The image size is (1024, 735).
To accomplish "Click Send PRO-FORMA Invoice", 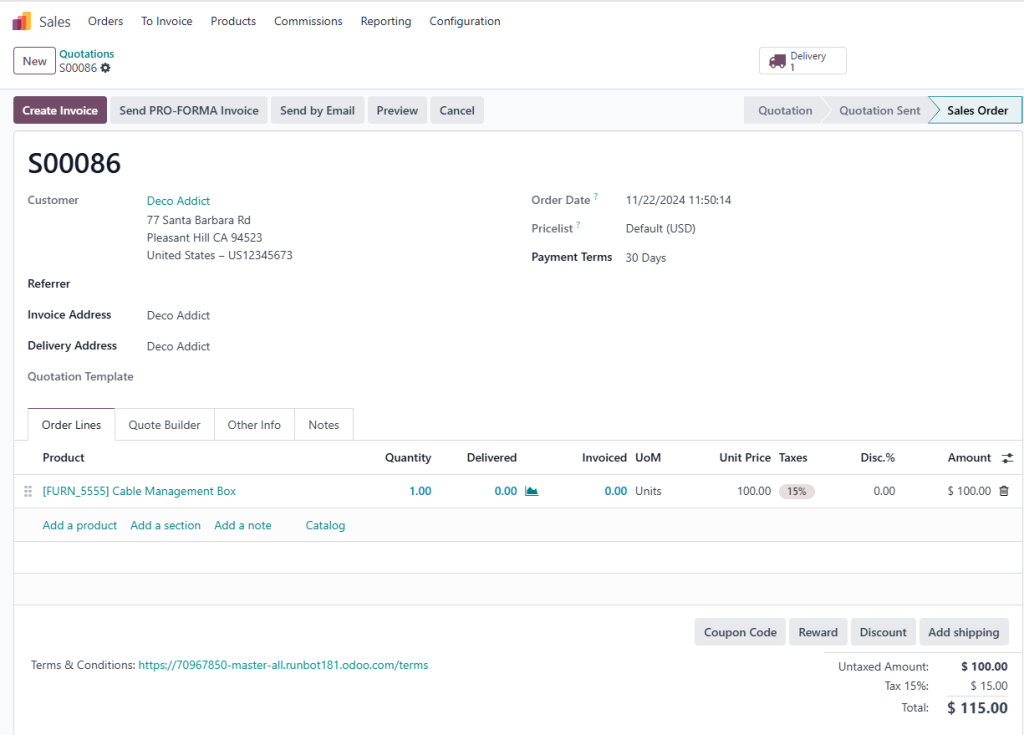I will click(x=189, y=110).
